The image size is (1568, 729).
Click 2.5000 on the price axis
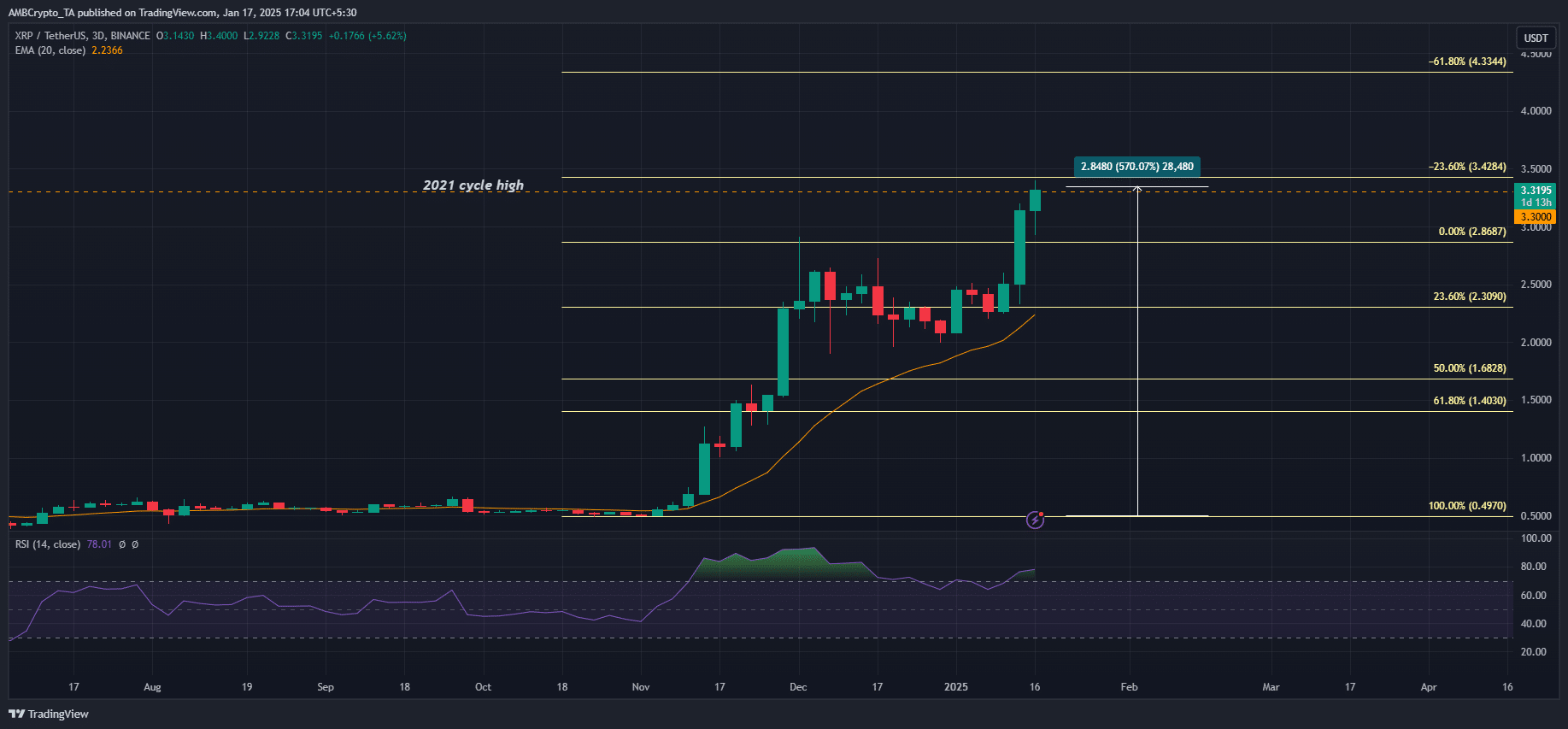[x=1536, y=285]
